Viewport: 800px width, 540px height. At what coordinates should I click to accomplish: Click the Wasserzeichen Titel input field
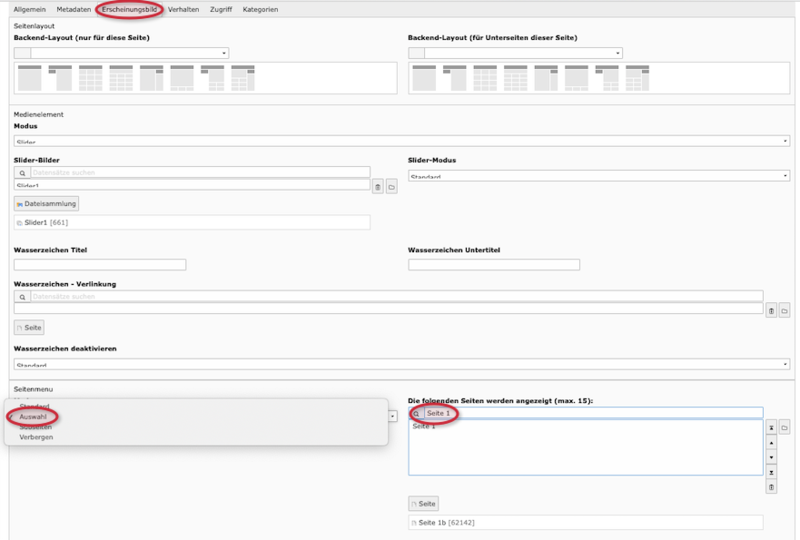[x=100, y=264]
